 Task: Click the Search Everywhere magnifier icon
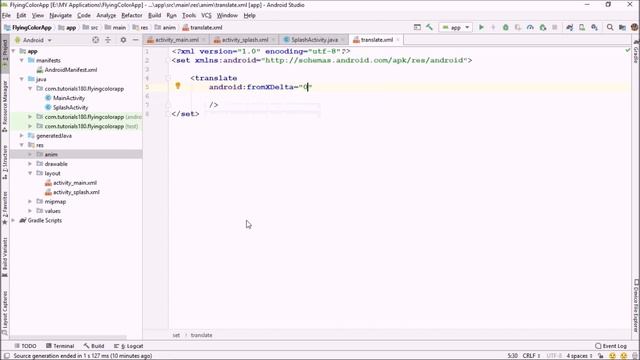click(610, 27)
